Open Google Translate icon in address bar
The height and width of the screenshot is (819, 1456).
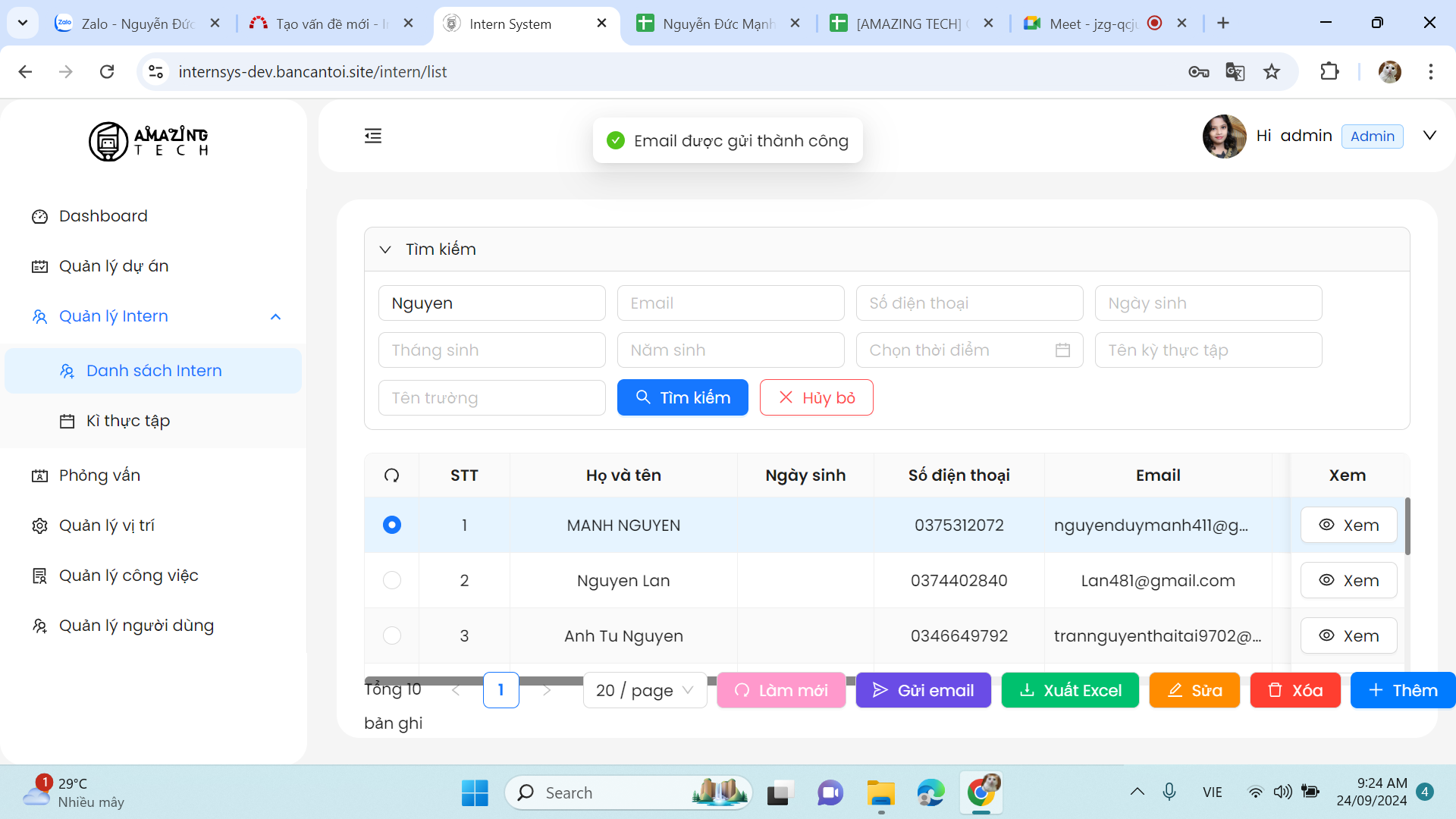click(x=1235, y=72)
